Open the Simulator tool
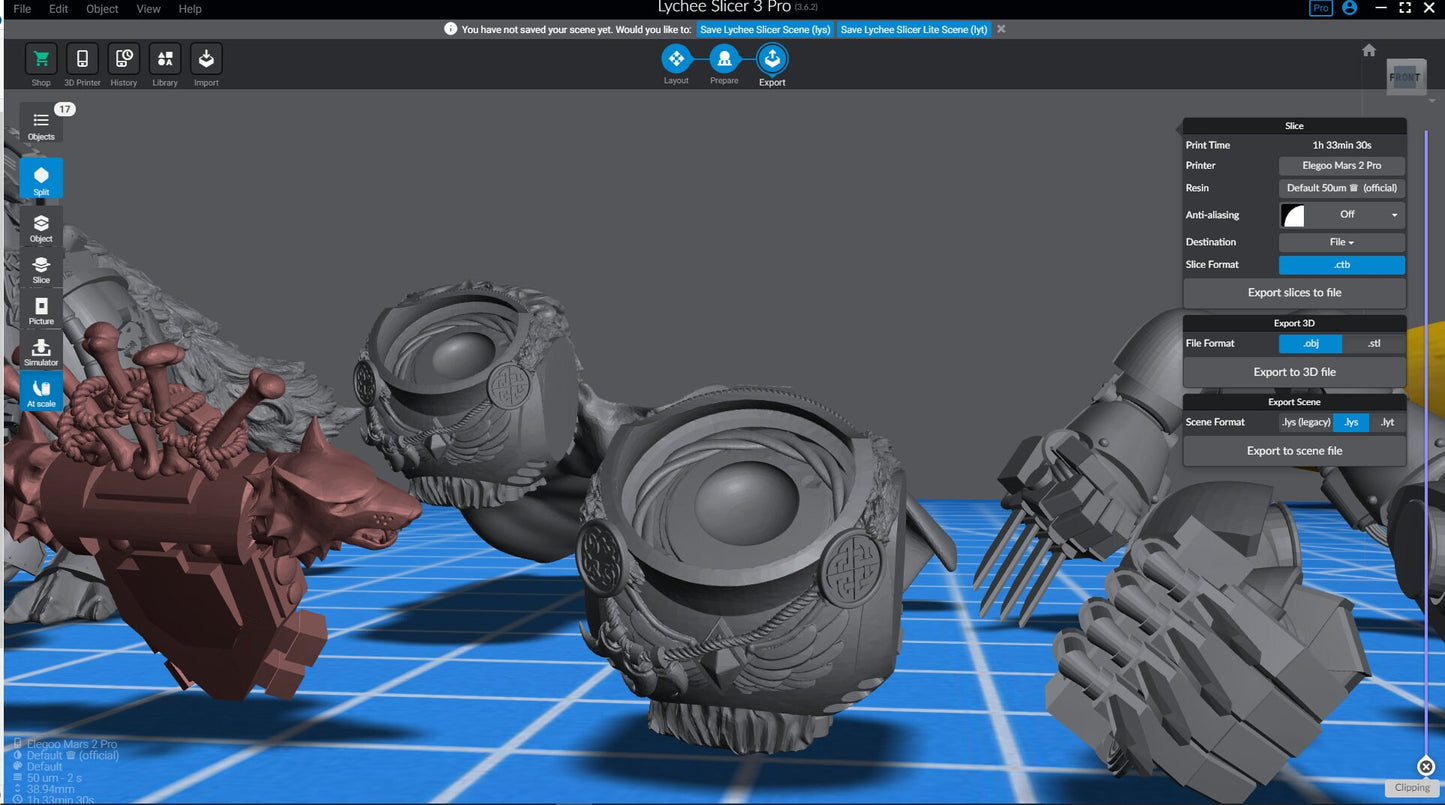Screen dimensions: 1445x805 (41, 350)
